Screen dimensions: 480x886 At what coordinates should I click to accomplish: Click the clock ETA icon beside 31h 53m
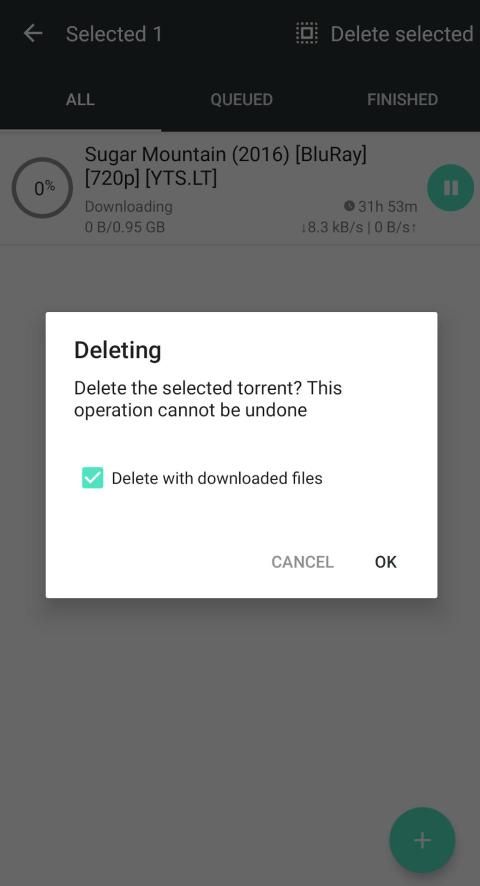[349, 206]
